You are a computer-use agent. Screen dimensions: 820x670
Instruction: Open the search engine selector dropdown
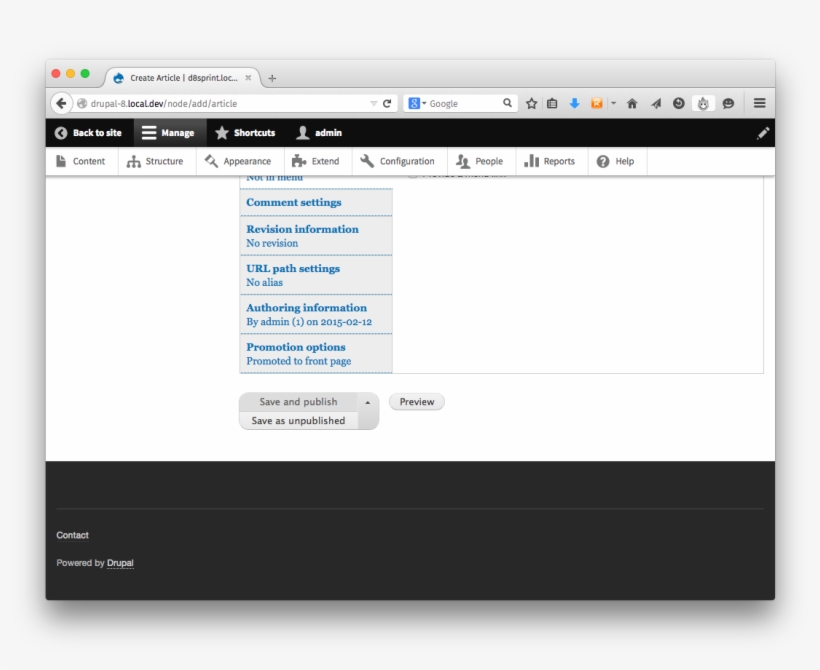coord(417,103)
